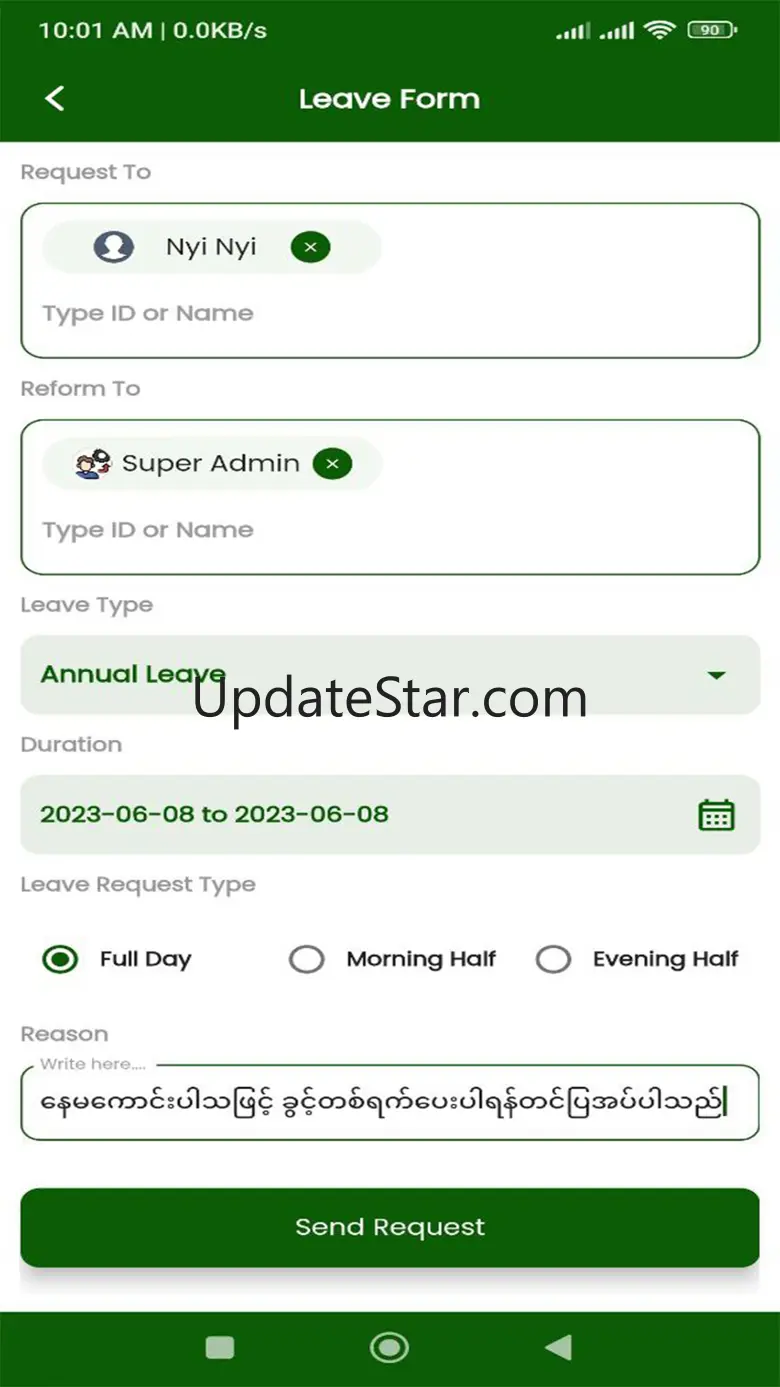Open the Duration date range field
This screenshot has height=1387, width=780.
350,815
